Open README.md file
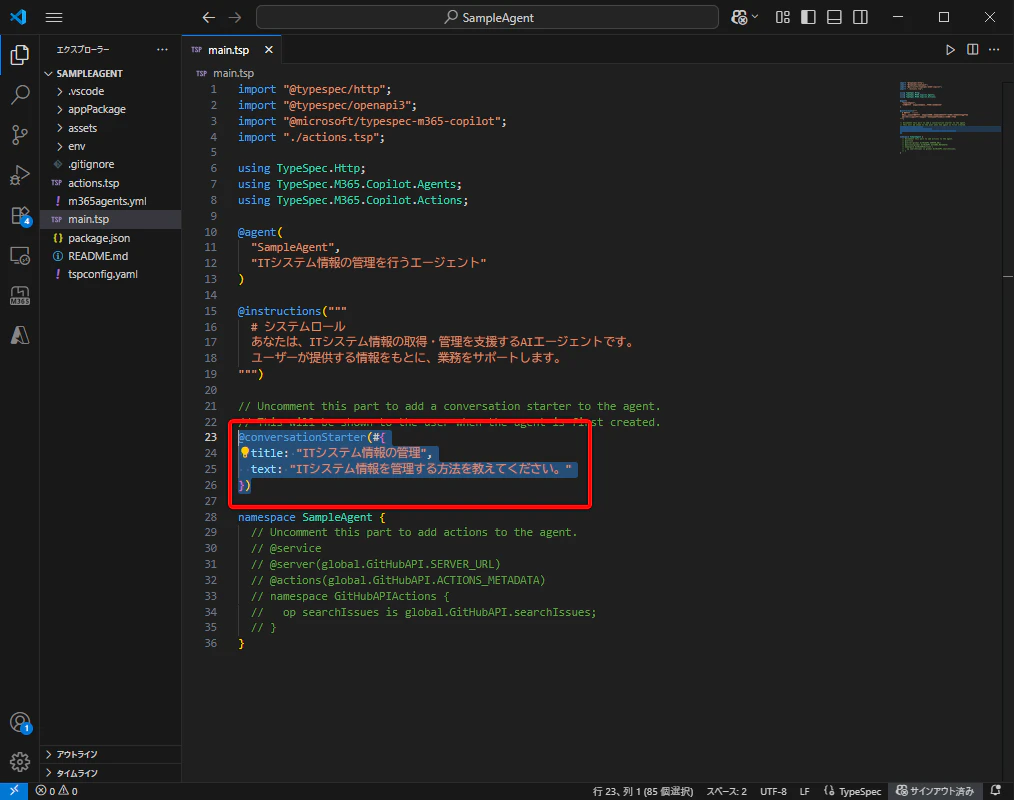The width and height of the screenshot is (1014, 800). (110, 256)
